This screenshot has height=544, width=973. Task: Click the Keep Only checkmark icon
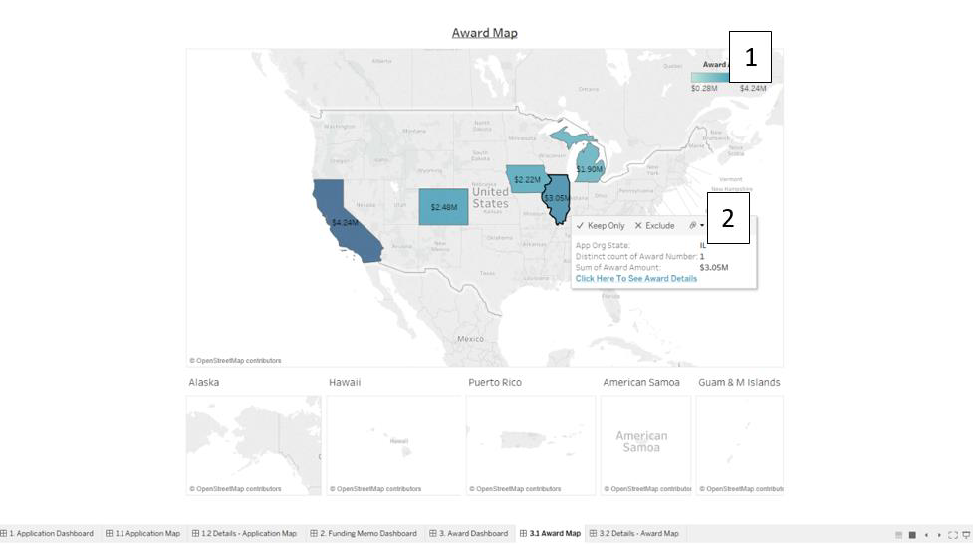580,226
